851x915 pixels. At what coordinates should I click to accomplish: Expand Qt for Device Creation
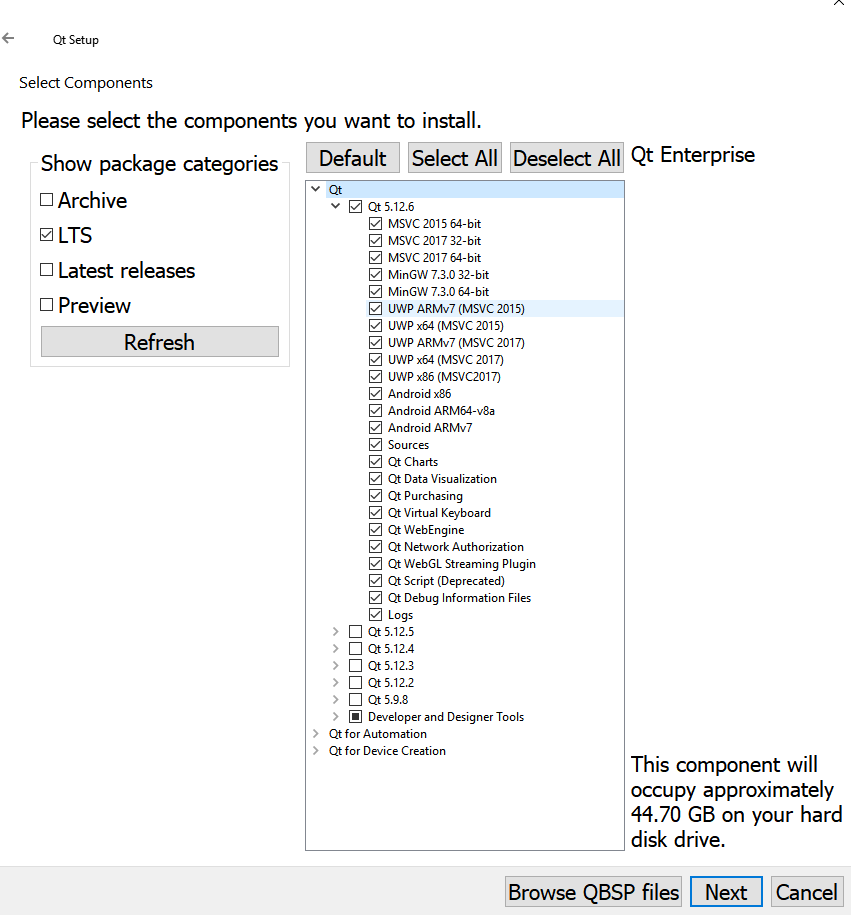coord(317,751)
